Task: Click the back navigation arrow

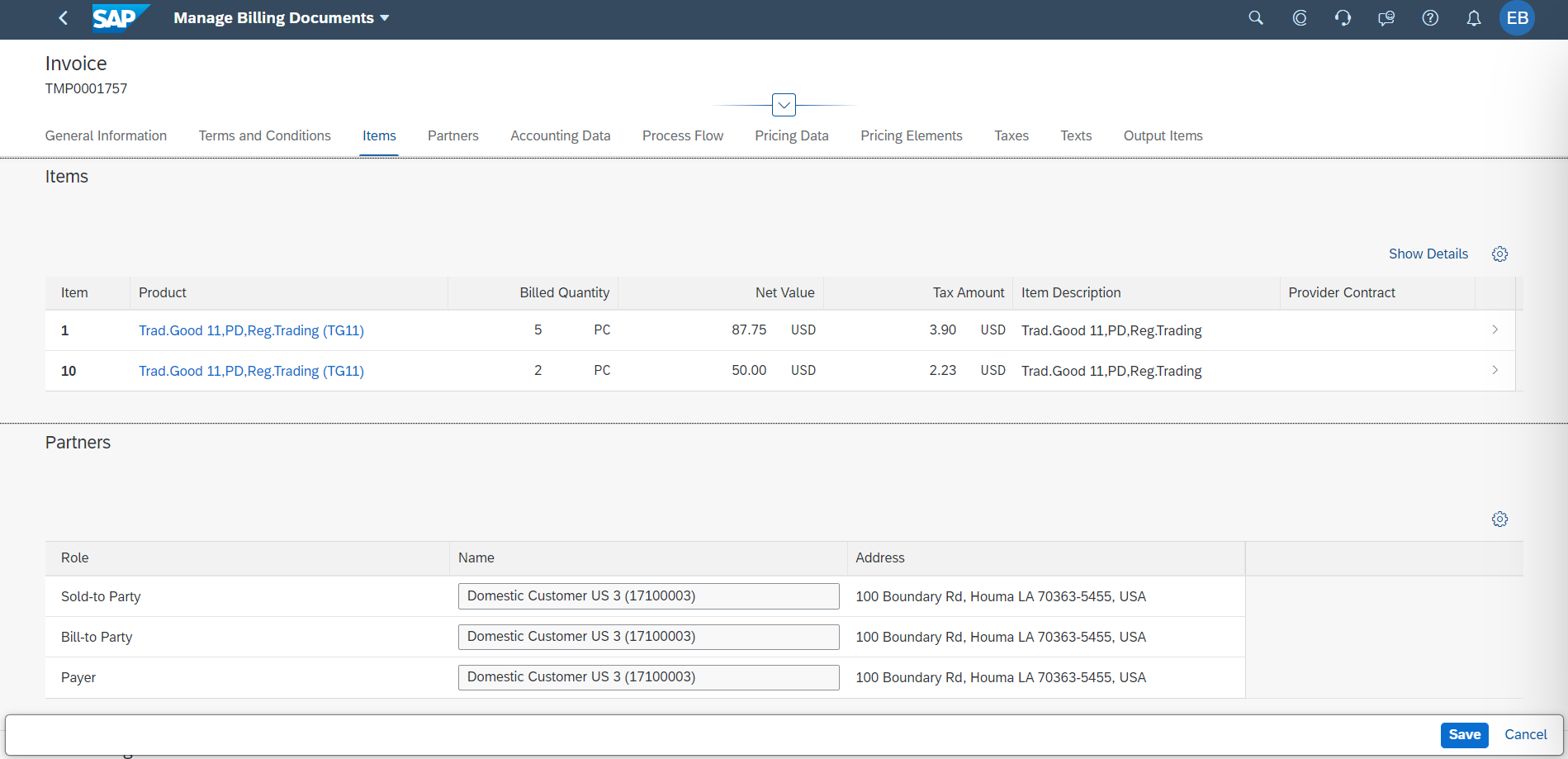Action: (x=63, y=18)
